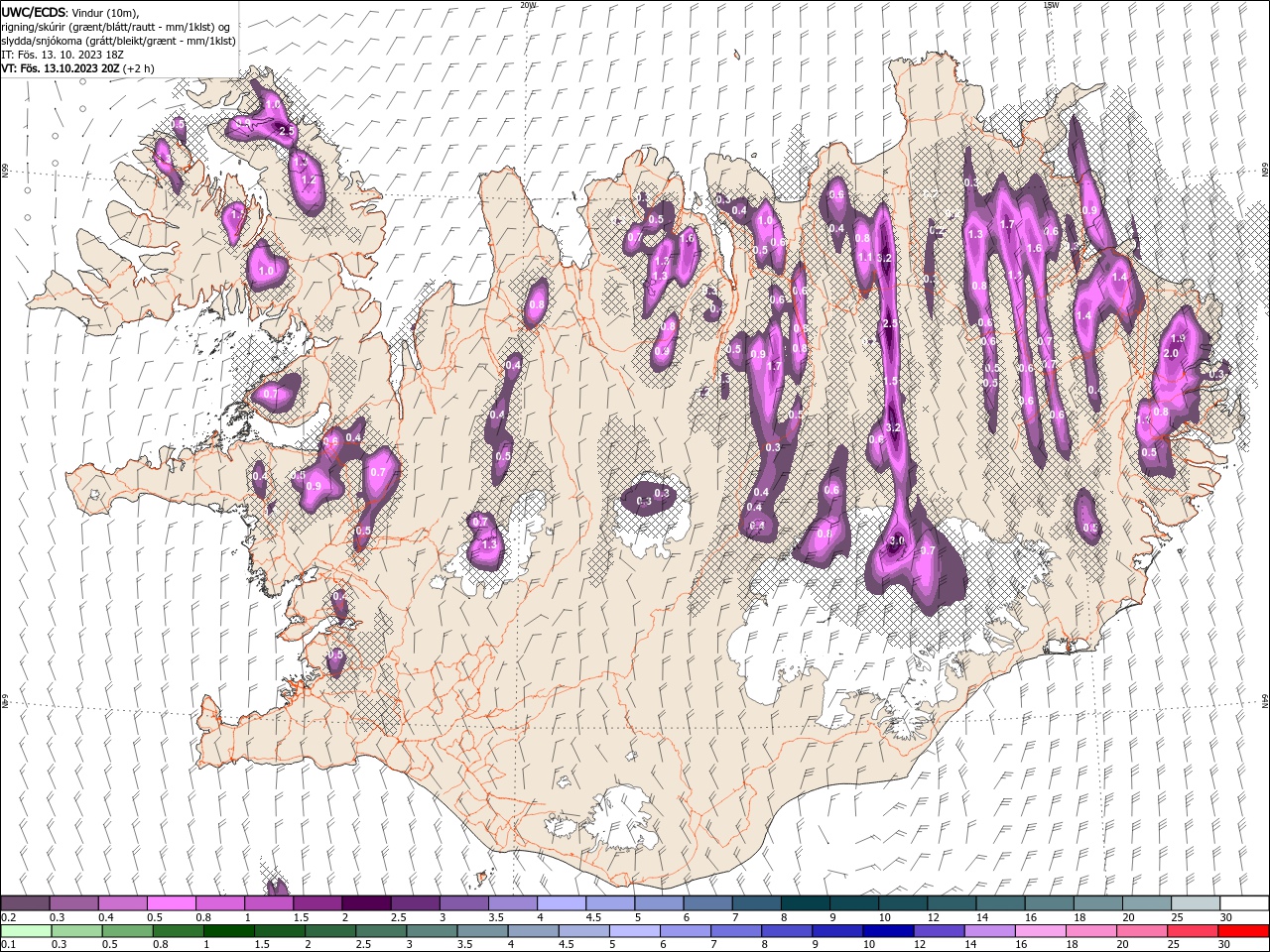
Task: Click the 'rigning/skúrir' legend description line
Action: 116,27
